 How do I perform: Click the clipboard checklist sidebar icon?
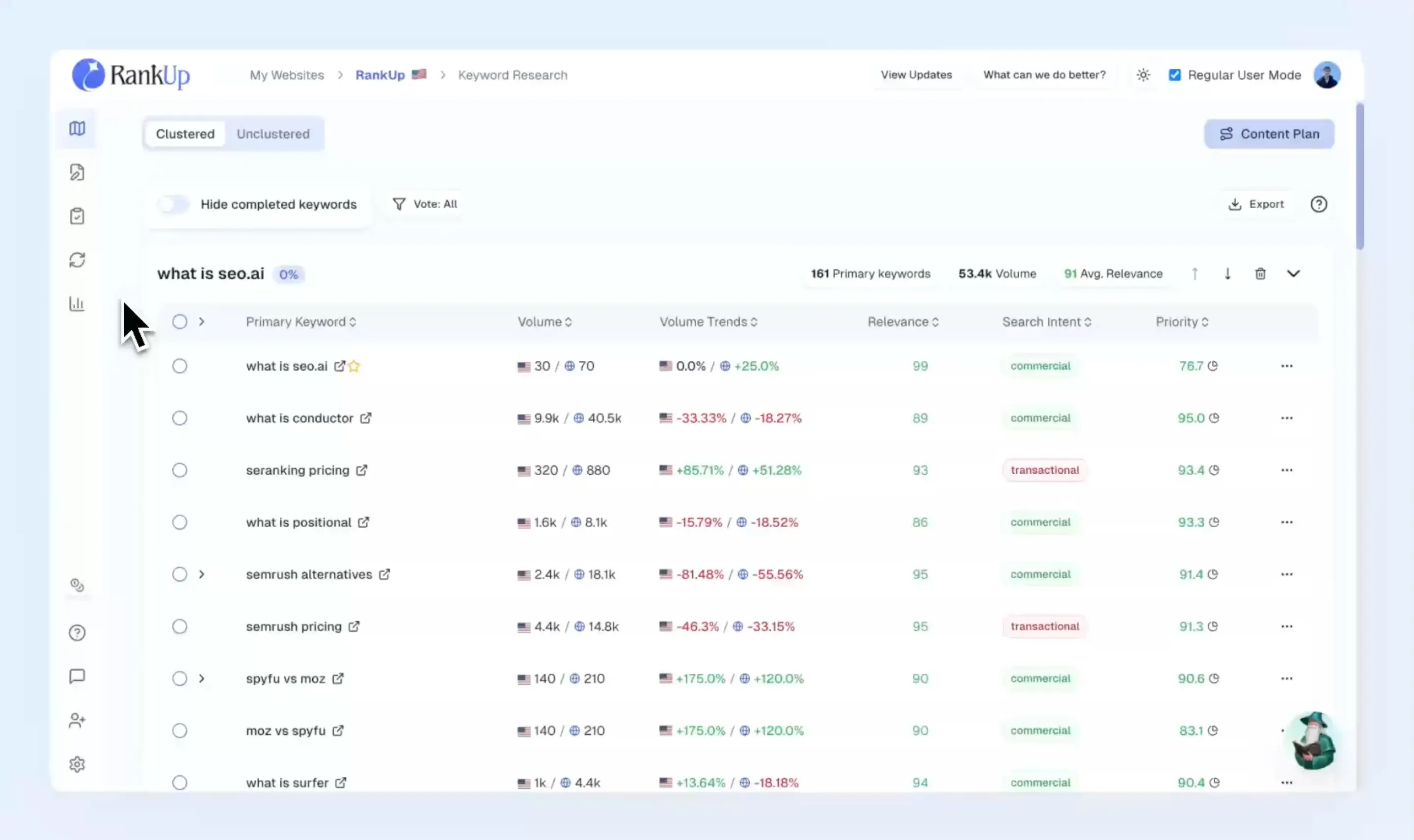pyautogui.click(x=77, y=216)
